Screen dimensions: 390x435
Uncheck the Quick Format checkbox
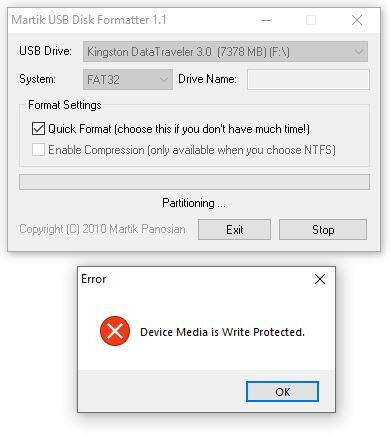pos(38,129)
